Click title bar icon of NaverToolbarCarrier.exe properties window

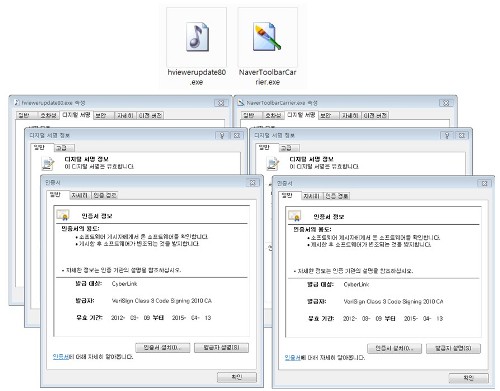[241, 103]
